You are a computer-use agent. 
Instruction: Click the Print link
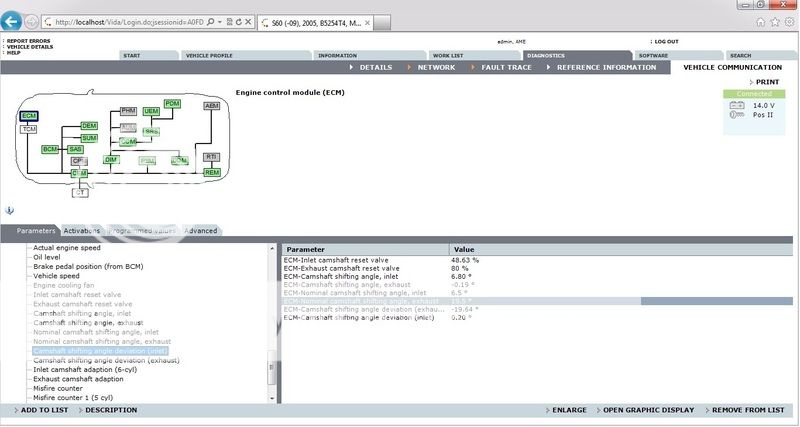tap(766, 81)
